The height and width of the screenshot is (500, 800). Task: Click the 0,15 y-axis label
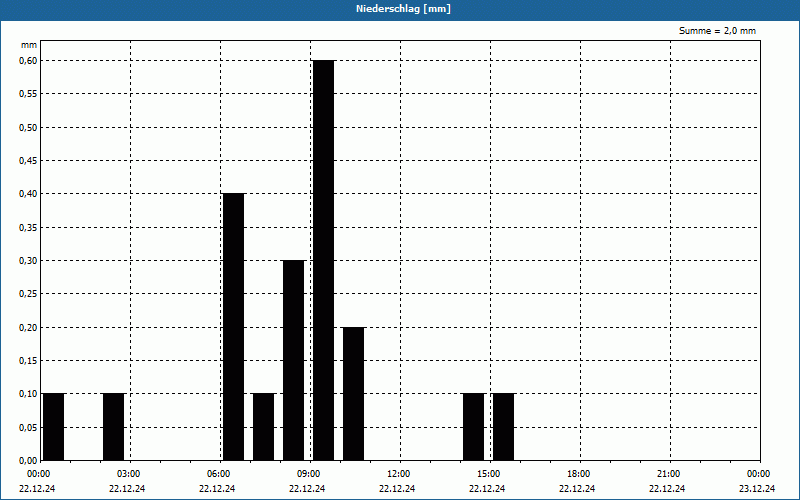tap(28, 361)
